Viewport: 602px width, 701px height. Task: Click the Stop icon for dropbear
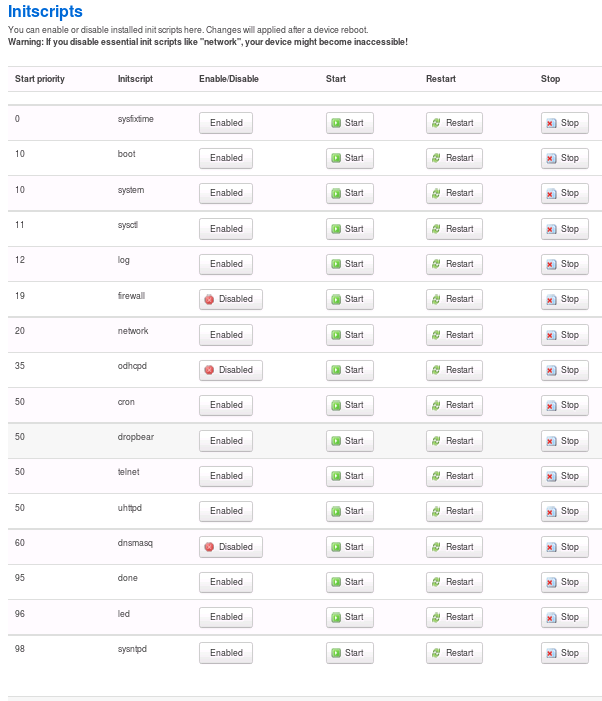point(551,441)
